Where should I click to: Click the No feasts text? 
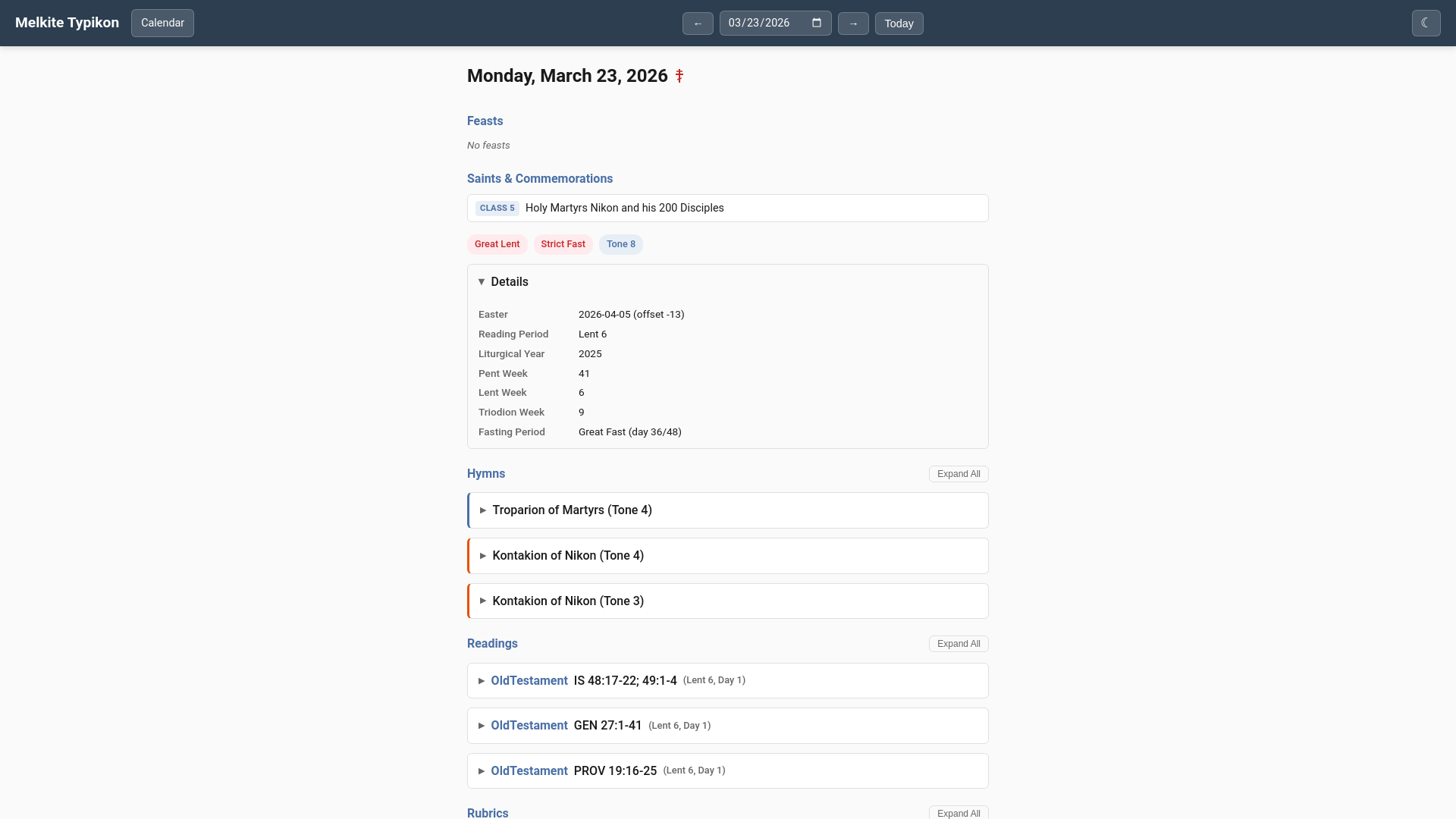(x=488, y=146)
